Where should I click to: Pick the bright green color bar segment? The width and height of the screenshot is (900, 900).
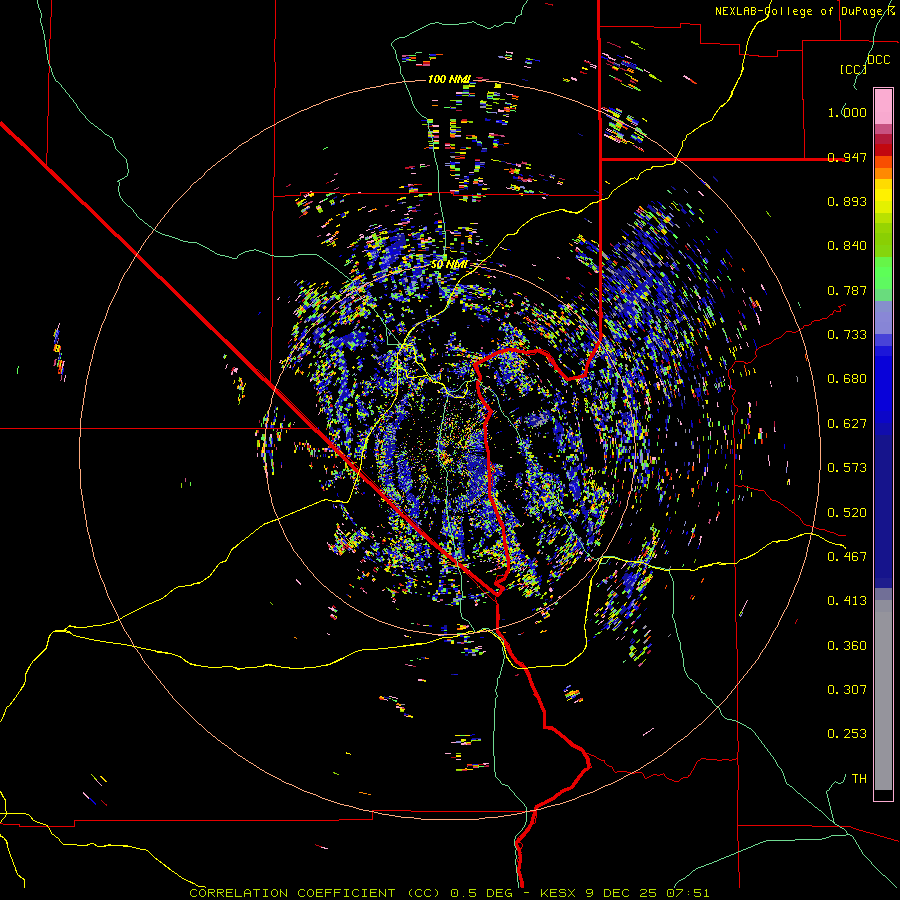pos(883,273)
